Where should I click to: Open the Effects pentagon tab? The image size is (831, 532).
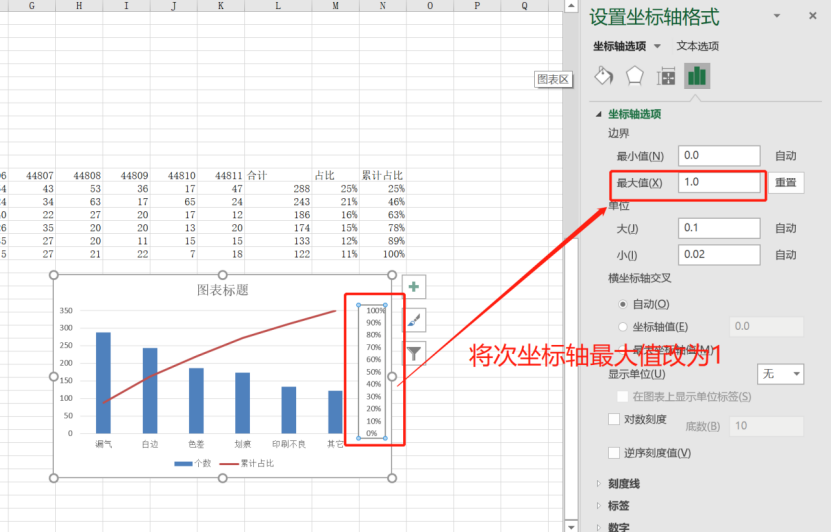(x=634, y=76)
